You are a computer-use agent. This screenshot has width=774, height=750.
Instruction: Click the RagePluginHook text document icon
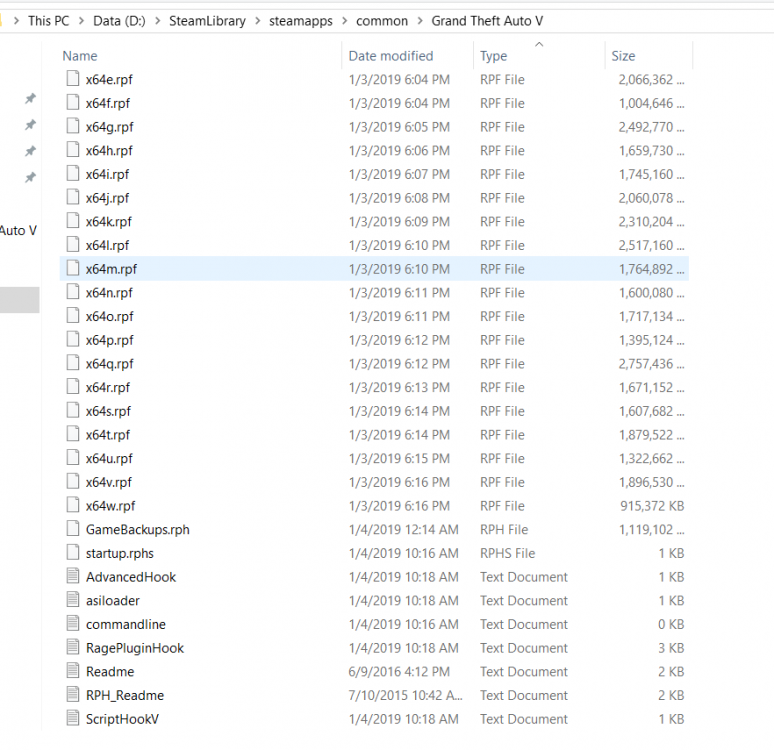[73, 647]
